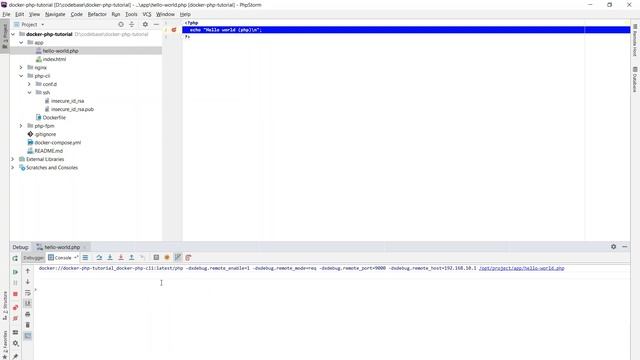
Task: Select hello-world.php debug session tab
Action: [x=62, y=247]
